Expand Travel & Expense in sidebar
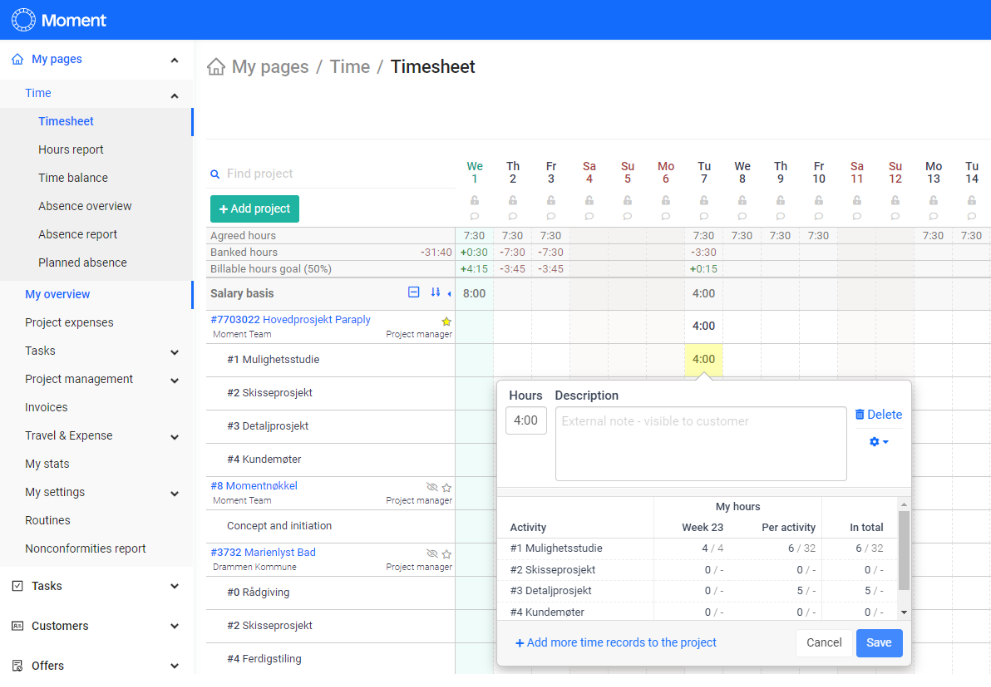Image resolution: width=991 pixels, height=687 pixels. coord(175,436)
